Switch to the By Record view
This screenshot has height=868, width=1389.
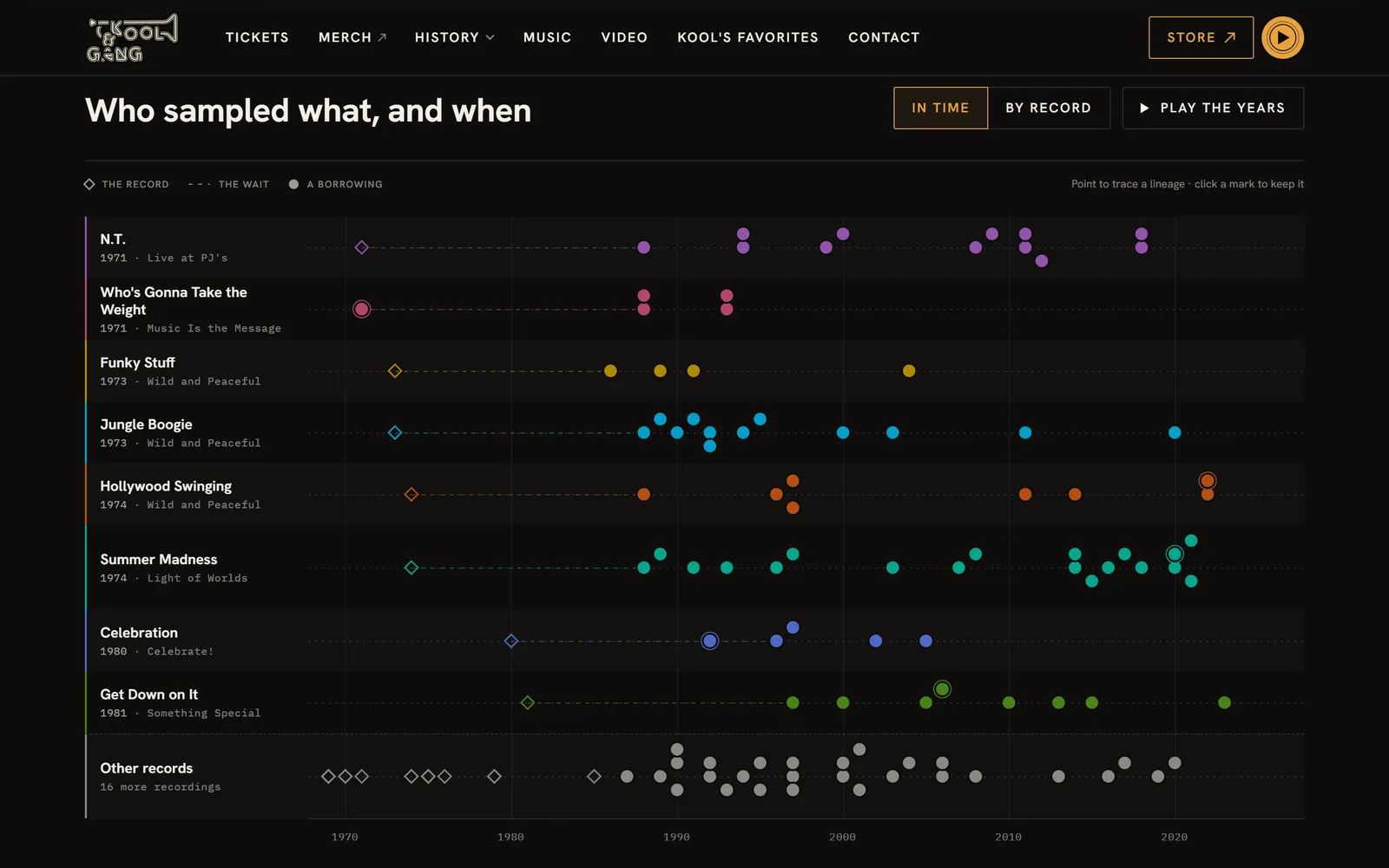click(x=1049, y=108)
